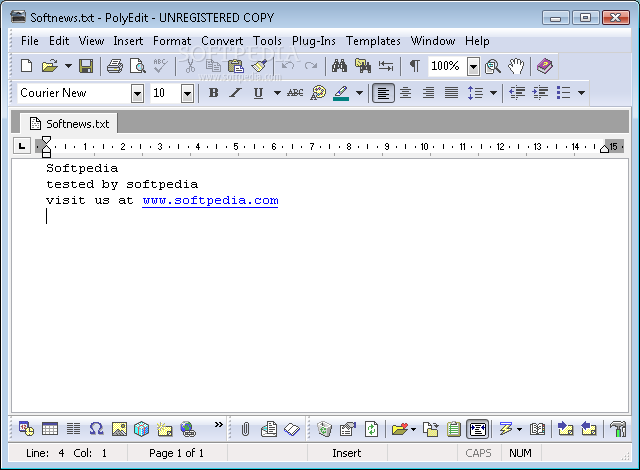Toggle italic formatting
Image resolution: width=640 pixels, height=470 pixels.
click(235, 93)
